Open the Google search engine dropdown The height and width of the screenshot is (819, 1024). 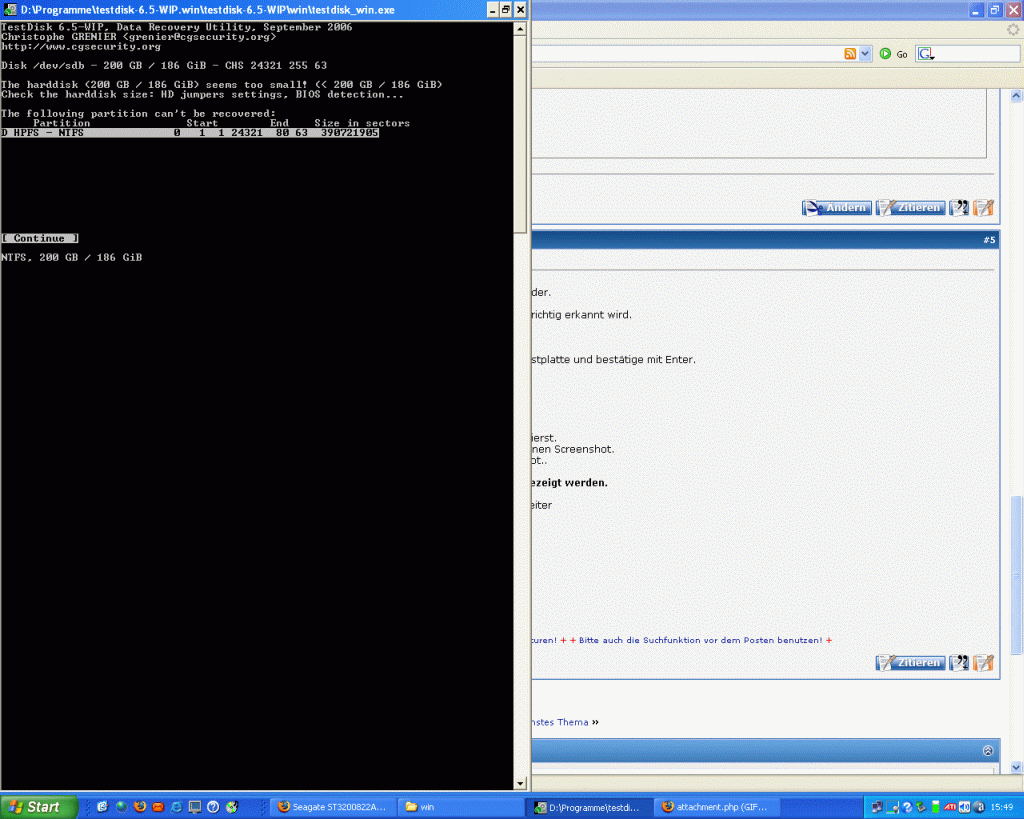click(926, 54)
